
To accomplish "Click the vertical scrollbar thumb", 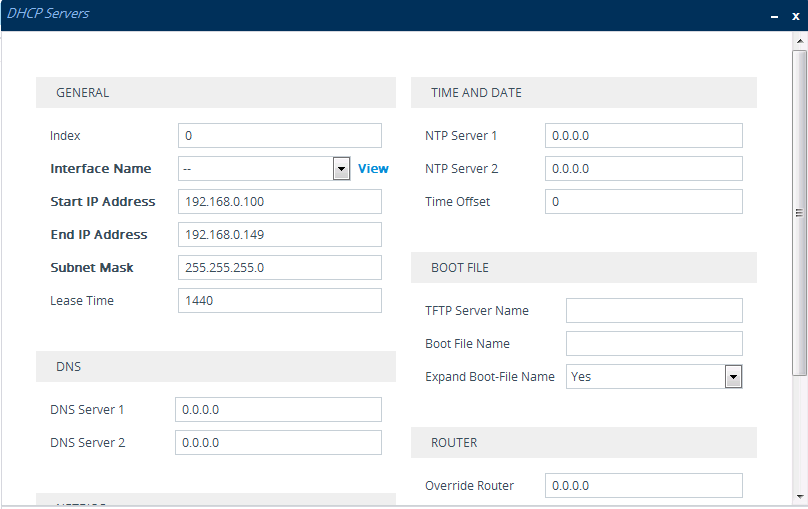I will 799,212.
